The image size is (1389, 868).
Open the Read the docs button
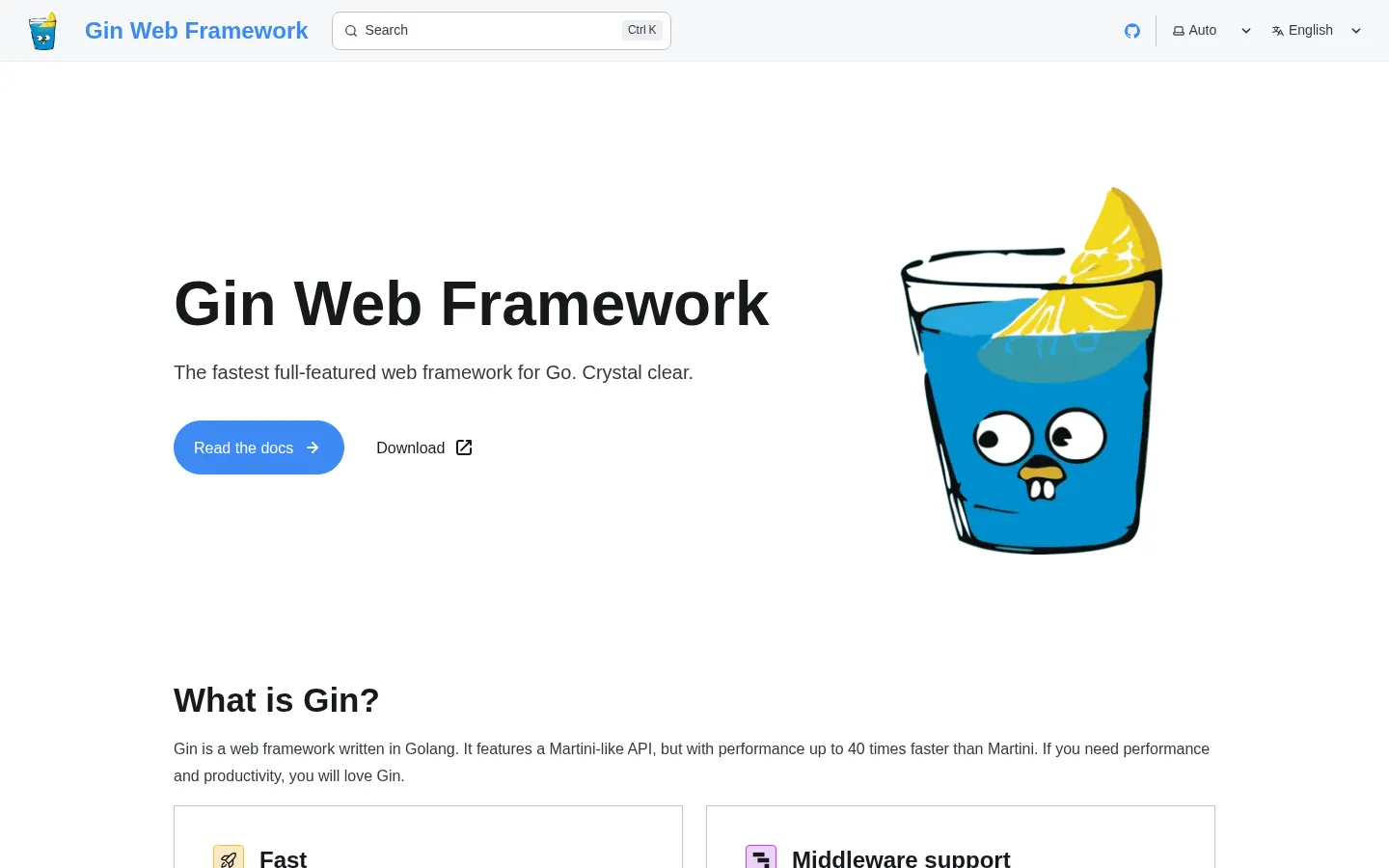coord(259,448)
